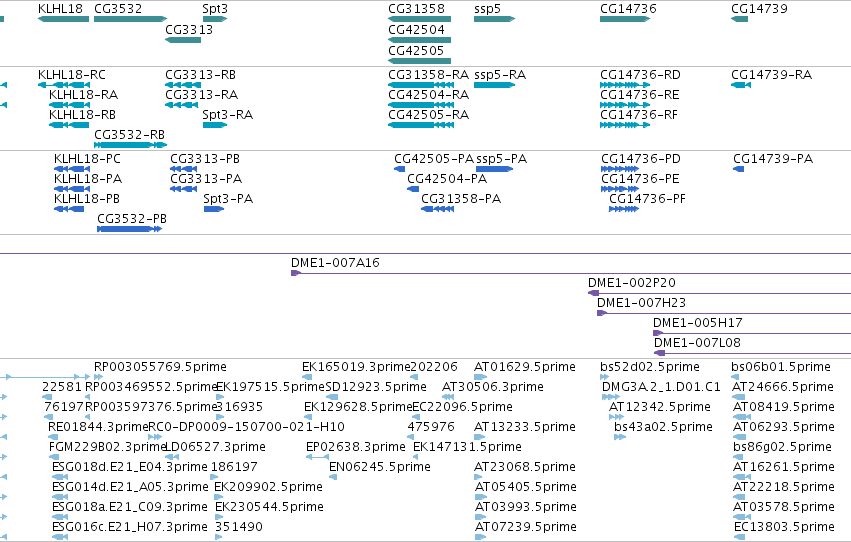Select the CG3313-PA protein feature
Image resolution: width=851 pixels, height=542 pixels.
coord(183,189)
